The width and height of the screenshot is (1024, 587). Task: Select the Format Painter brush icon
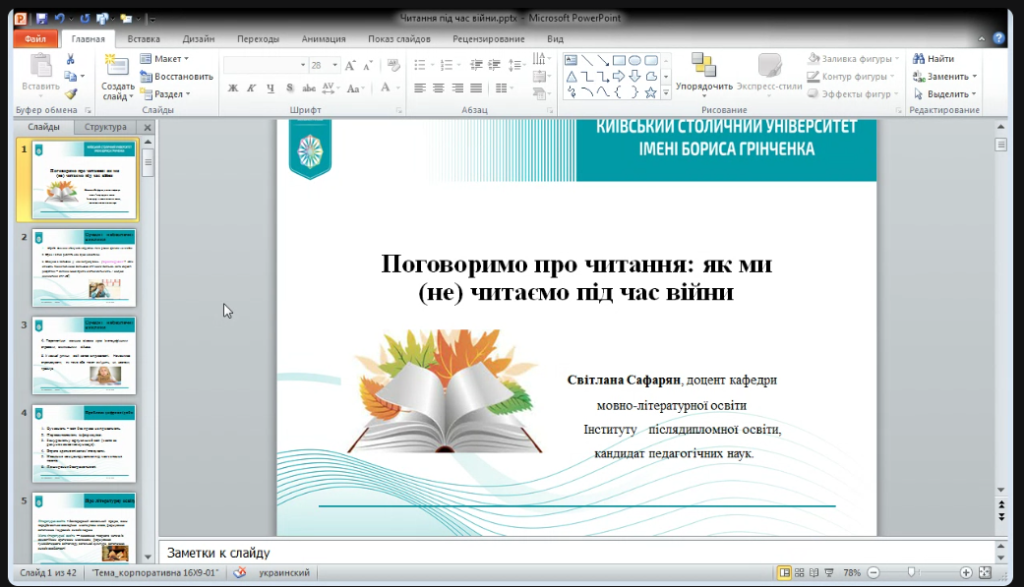pos(70,93)
